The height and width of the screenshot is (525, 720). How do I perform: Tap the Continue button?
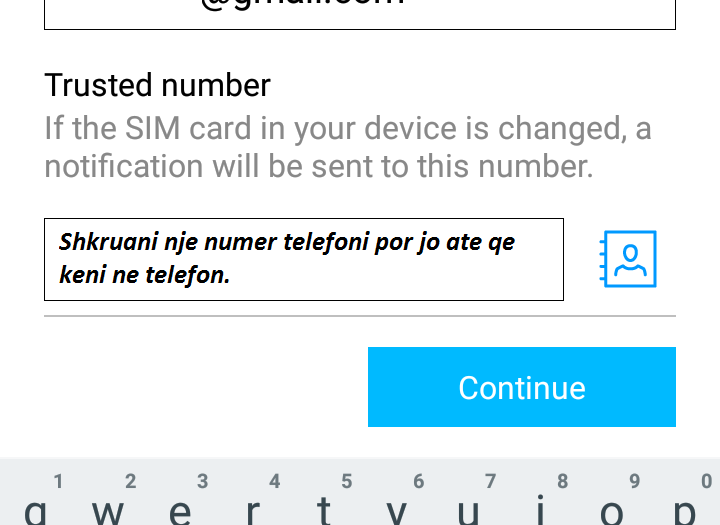(x=522, y=387)
